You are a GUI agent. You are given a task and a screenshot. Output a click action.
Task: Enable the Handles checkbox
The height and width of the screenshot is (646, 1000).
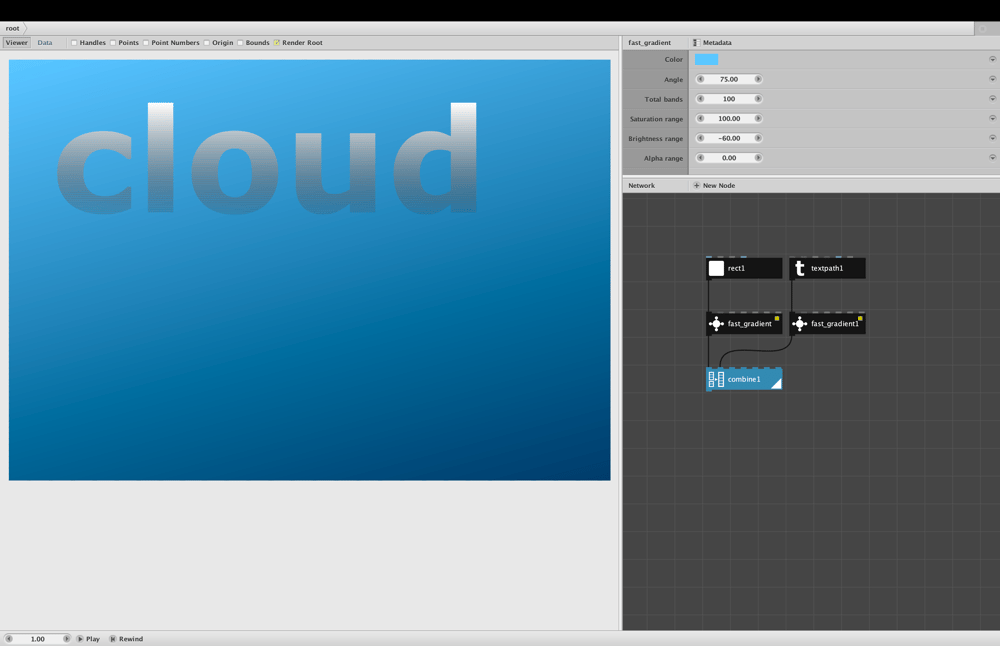click(74, 43)
